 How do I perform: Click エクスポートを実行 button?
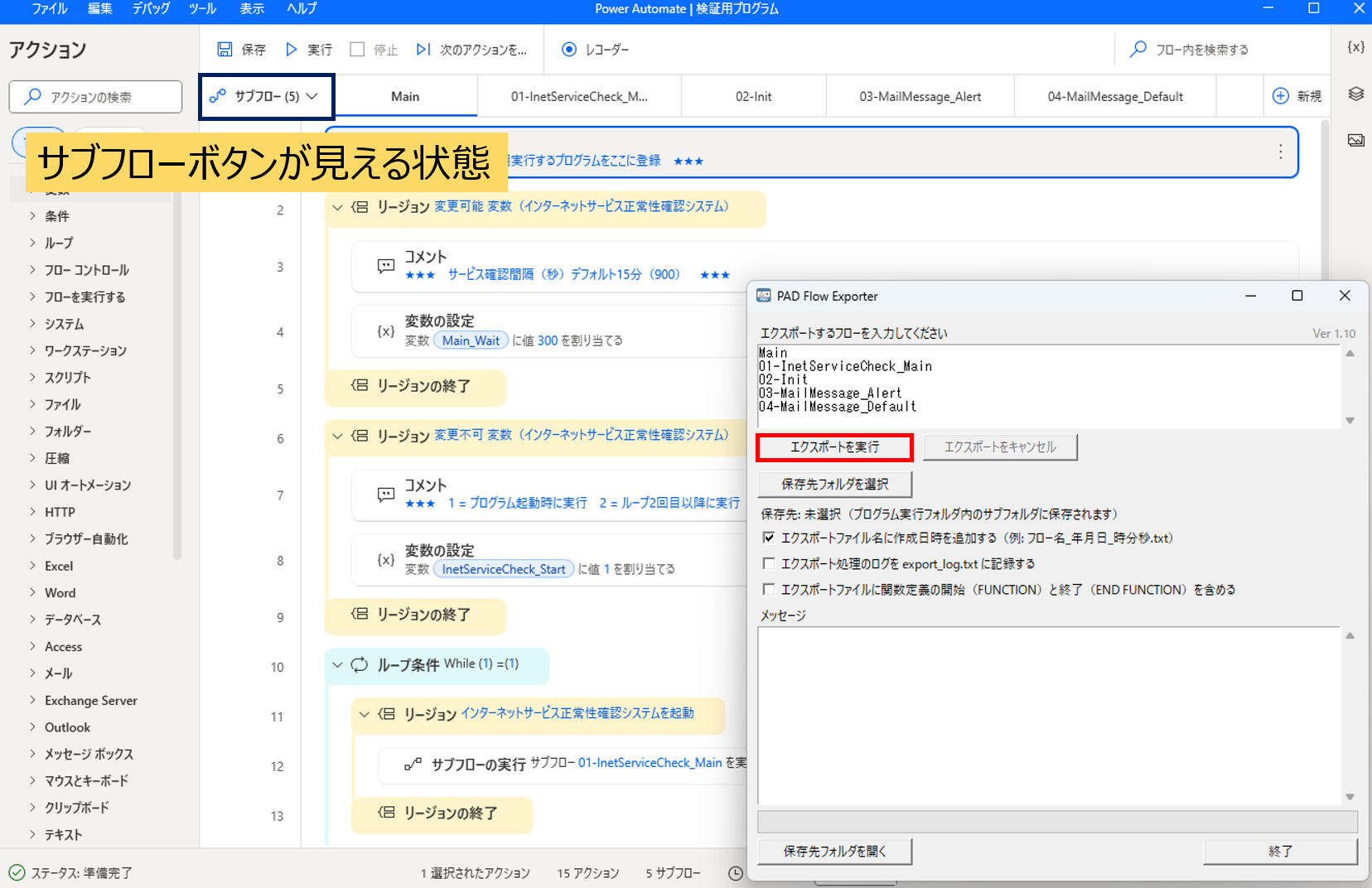pyautogui.click(x=834, y=447)
